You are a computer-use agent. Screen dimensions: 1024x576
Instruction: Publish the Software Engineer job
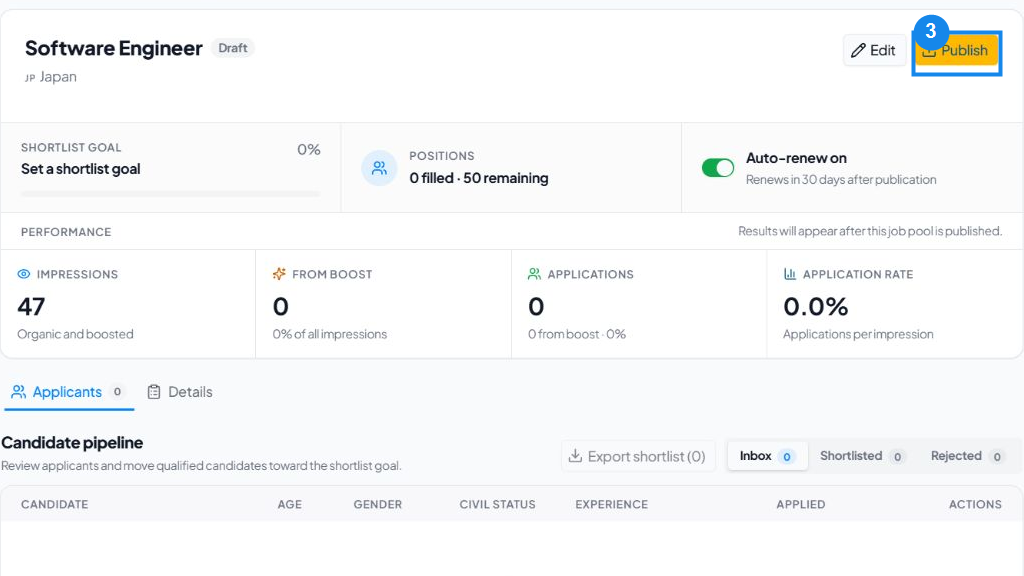(x=957, y=50)
